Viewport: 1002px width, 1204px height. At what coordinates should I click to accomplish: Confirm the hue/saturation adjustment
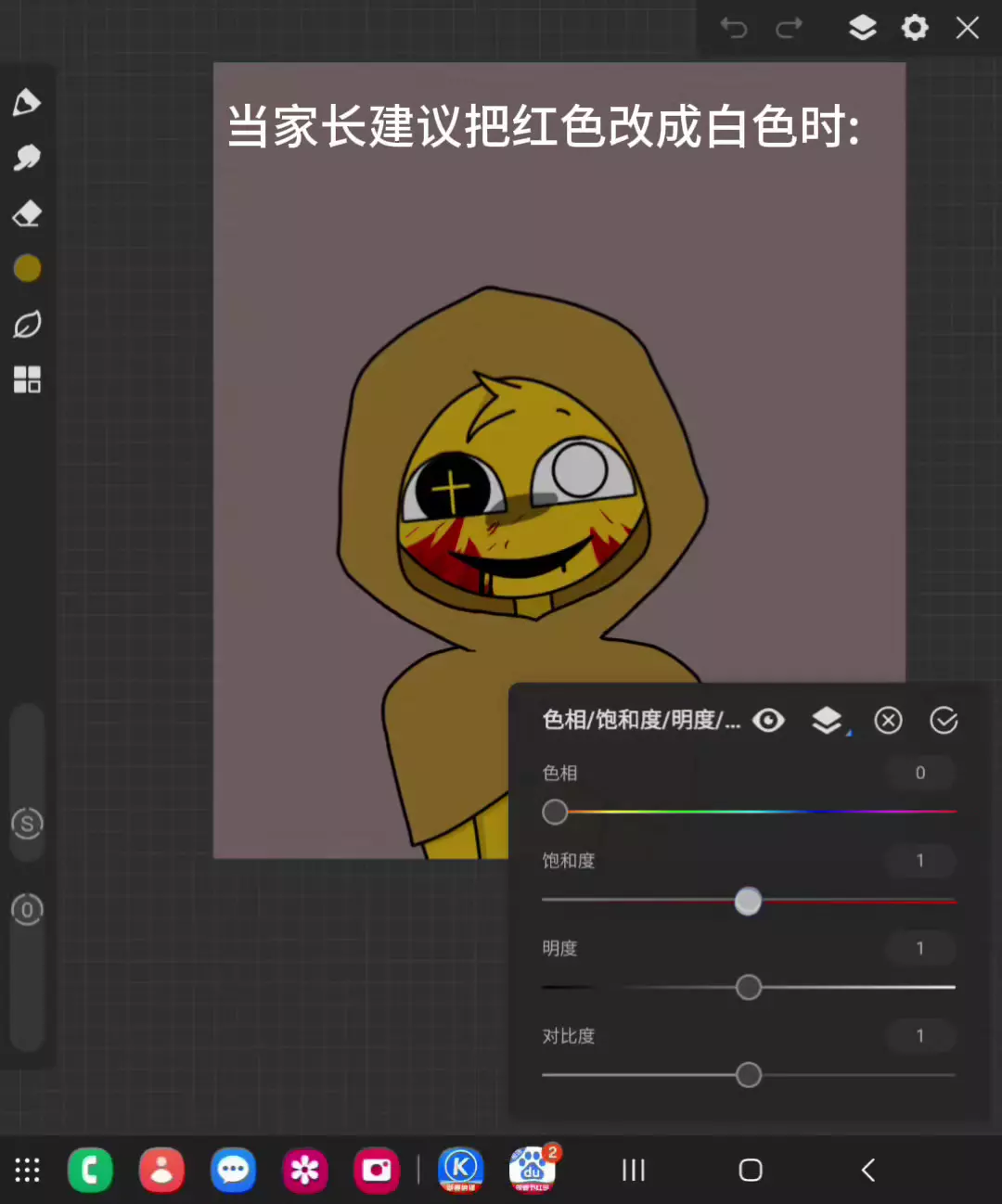(944, 721)
